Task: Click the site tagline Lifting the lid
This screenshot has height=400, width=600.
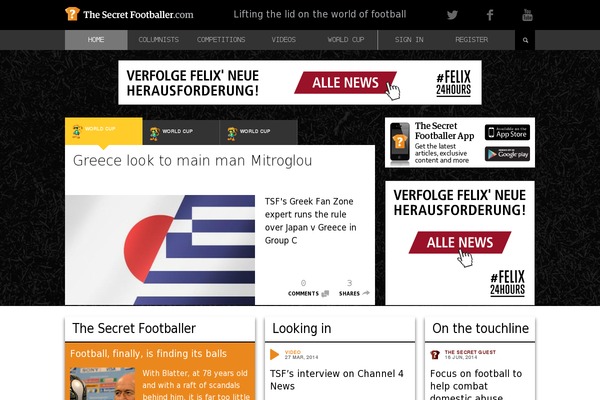Action: [x=320, y=15]
